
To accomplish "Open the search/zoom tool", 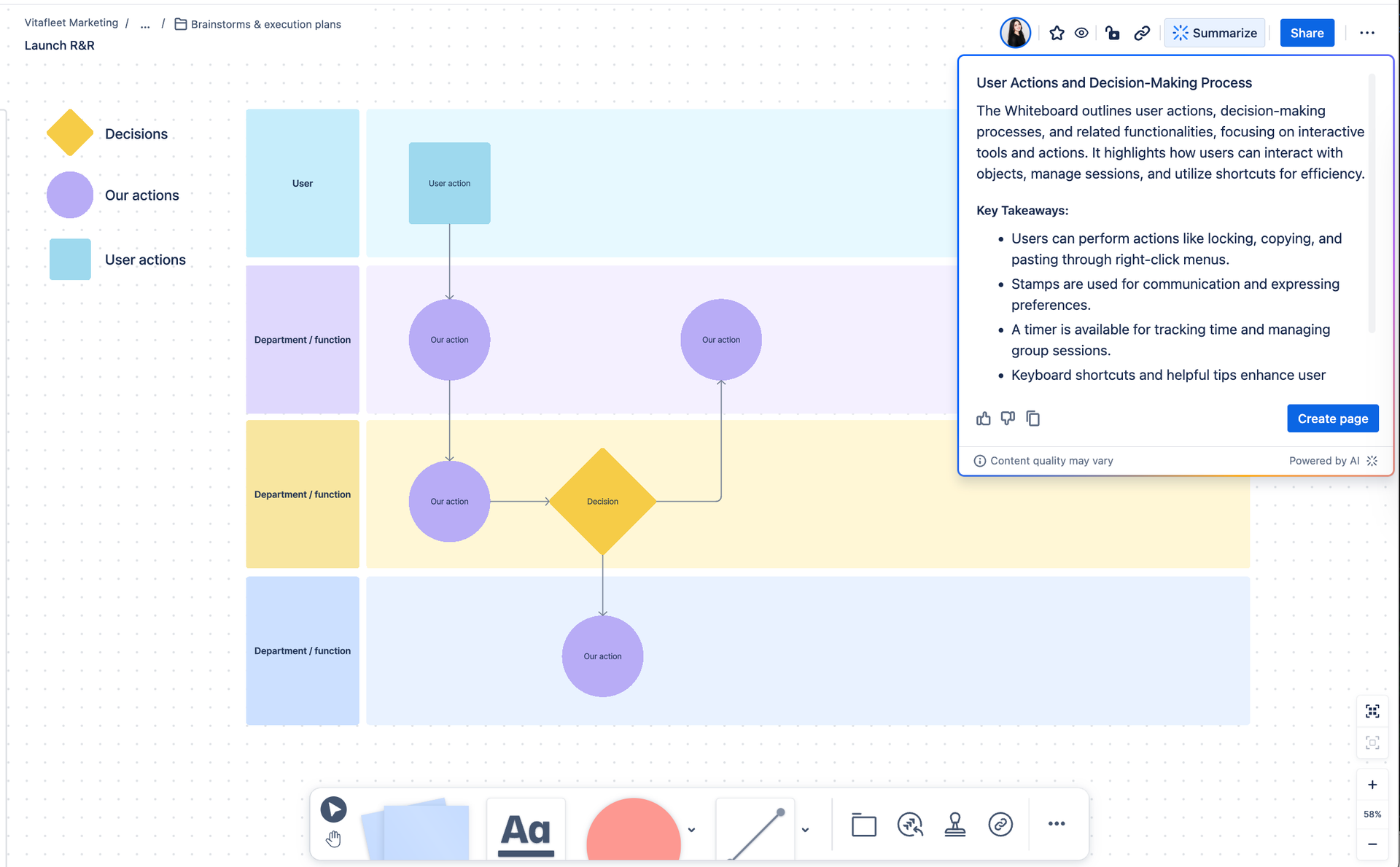I will (x=909, y=823).
